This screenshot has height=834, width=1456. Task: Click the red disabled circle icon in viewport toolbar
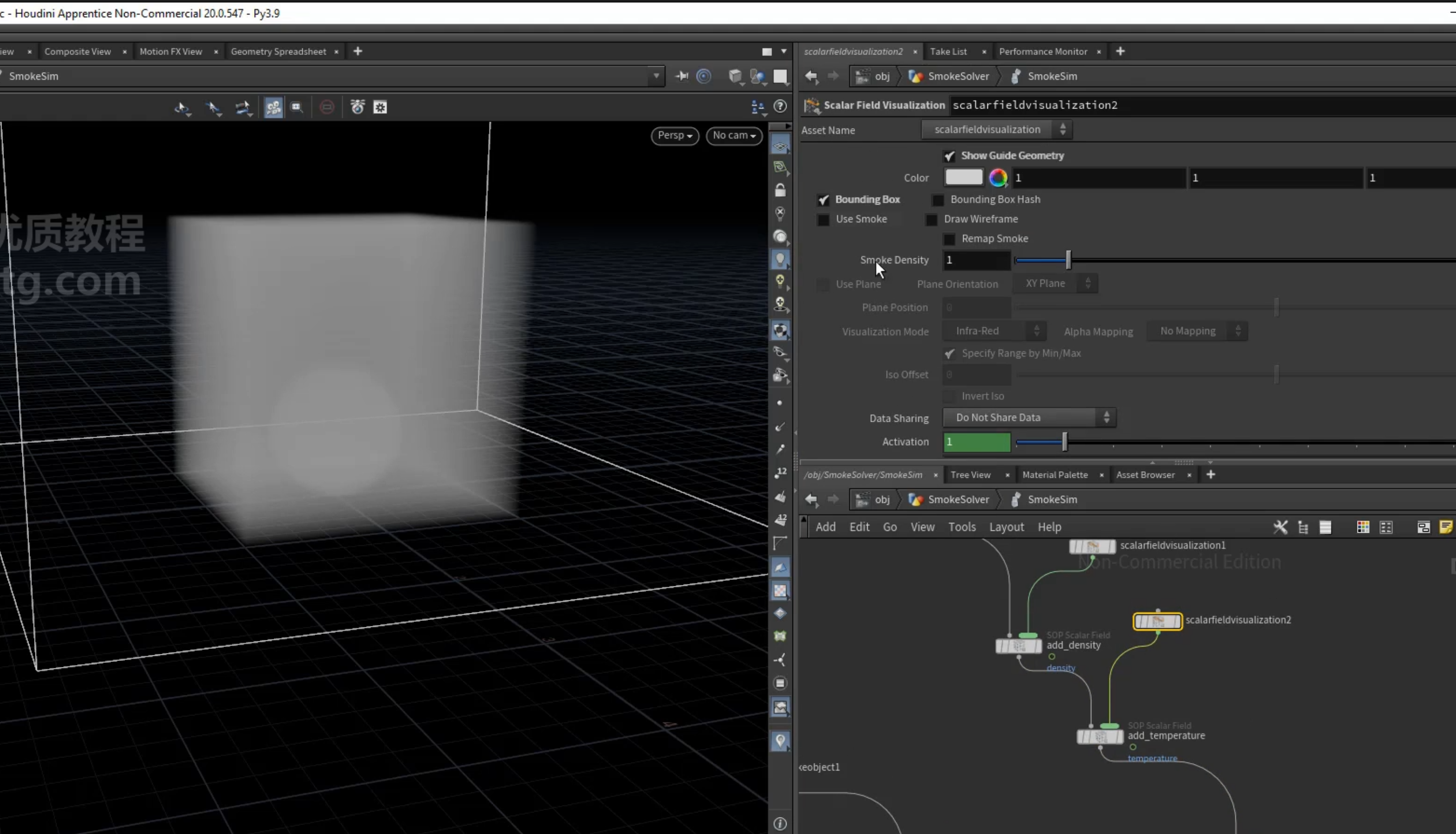click(327, 107)
